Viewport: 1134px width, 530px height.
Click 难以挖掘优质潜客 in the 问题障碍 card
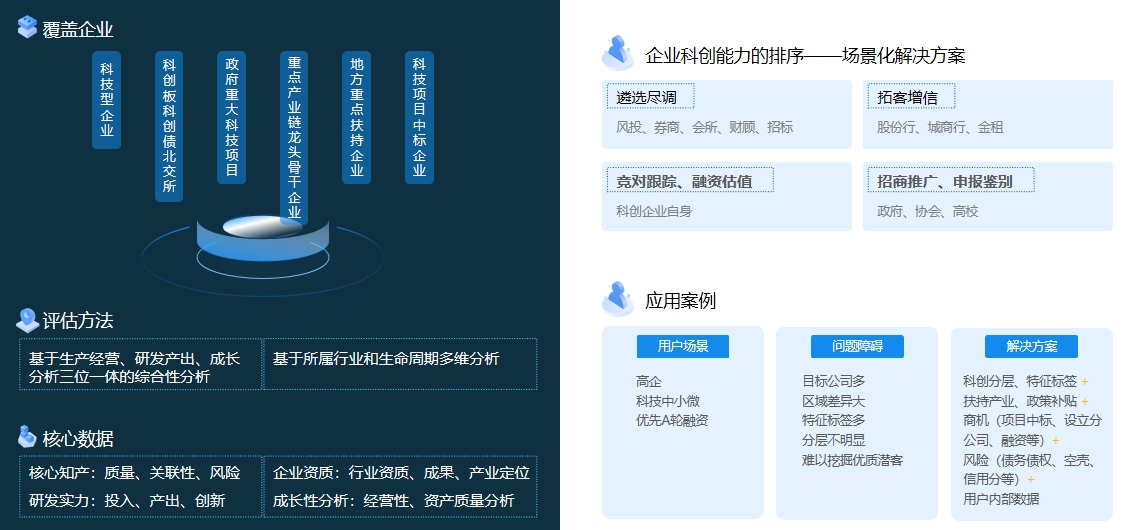tap(853, 460)
